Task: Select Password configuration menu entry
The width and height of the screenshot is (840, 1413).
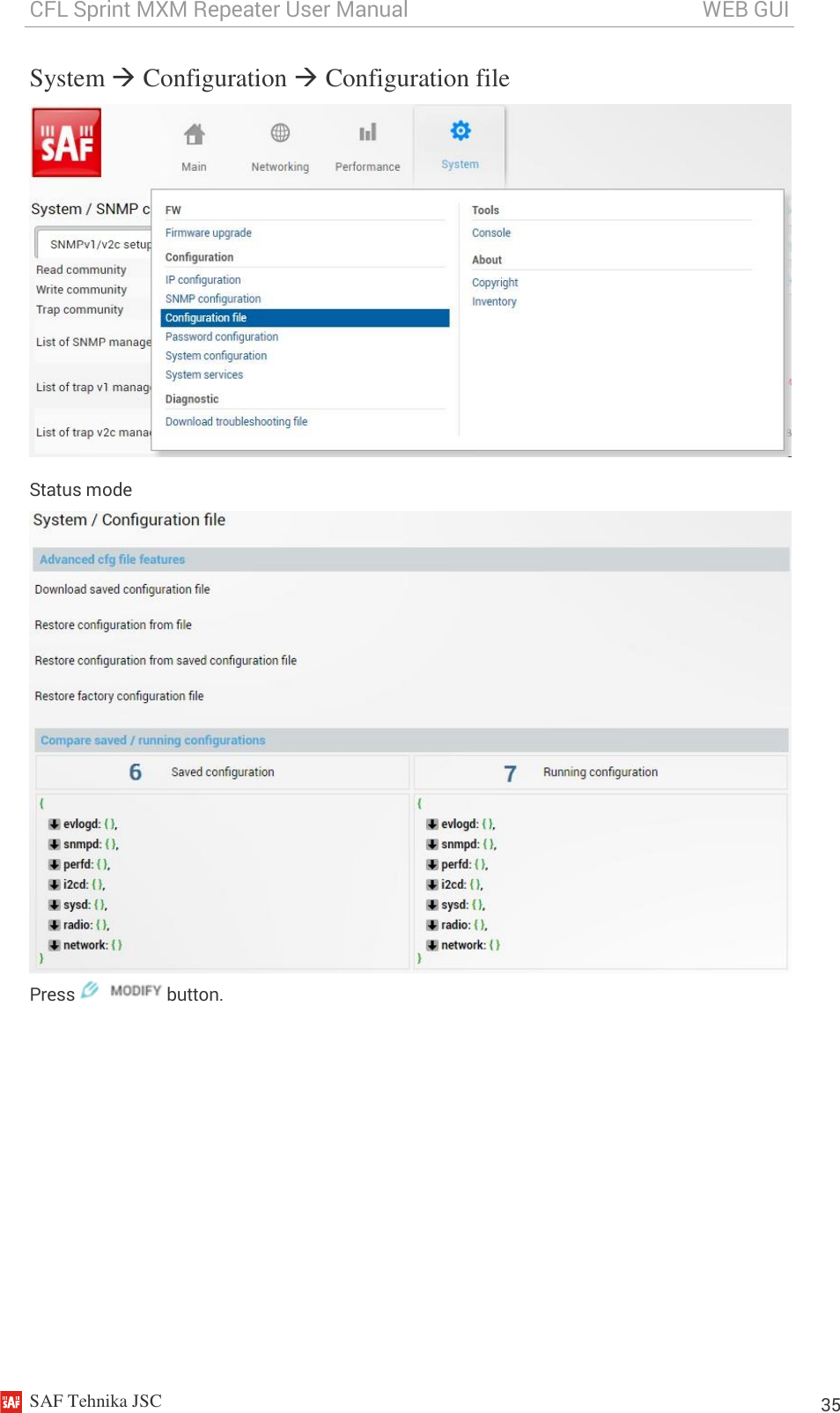Action: 222,337
